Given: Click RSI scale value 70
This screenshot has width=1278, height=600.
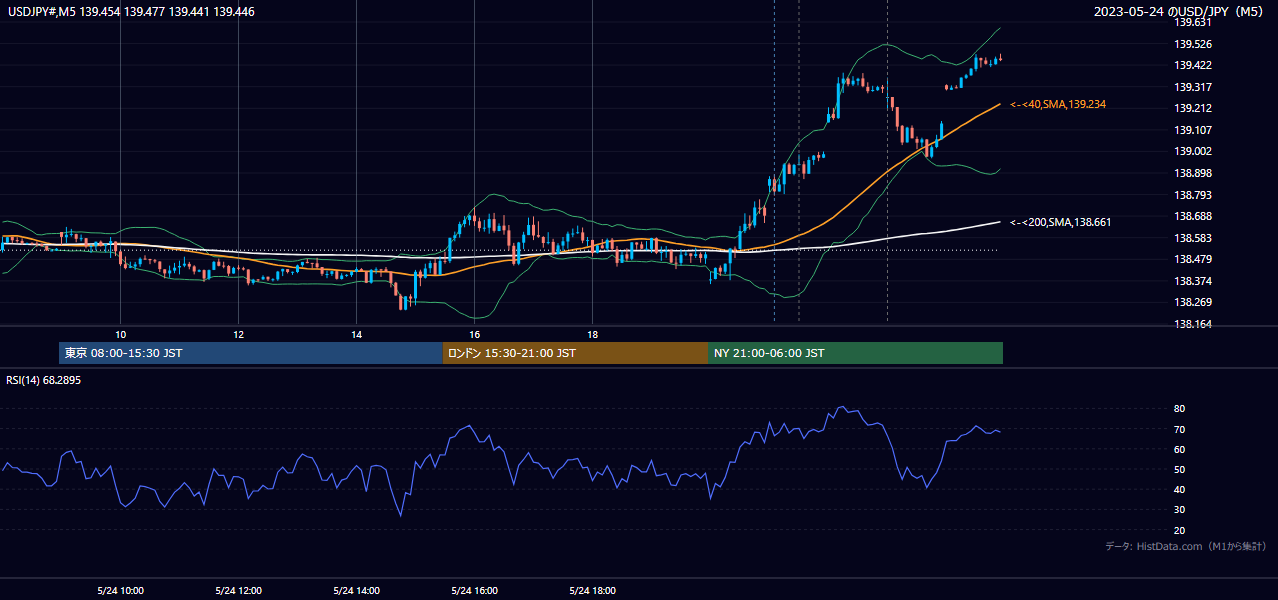Looking at the screenshot, I should (1180, 429).
